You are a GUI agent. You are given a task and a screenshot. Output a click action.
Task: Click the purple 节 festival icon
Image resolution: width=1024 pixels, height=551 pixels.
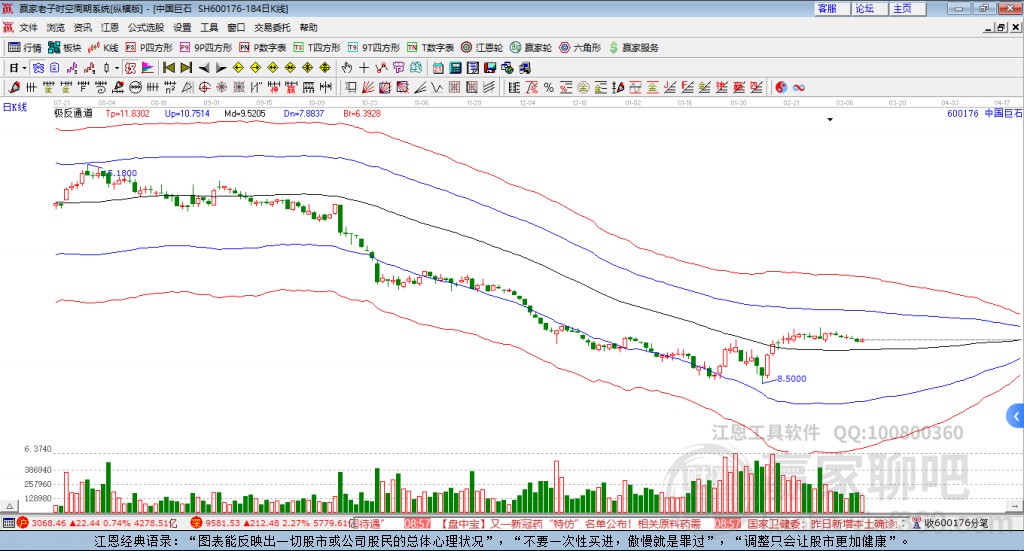click(x=398, y=68)
